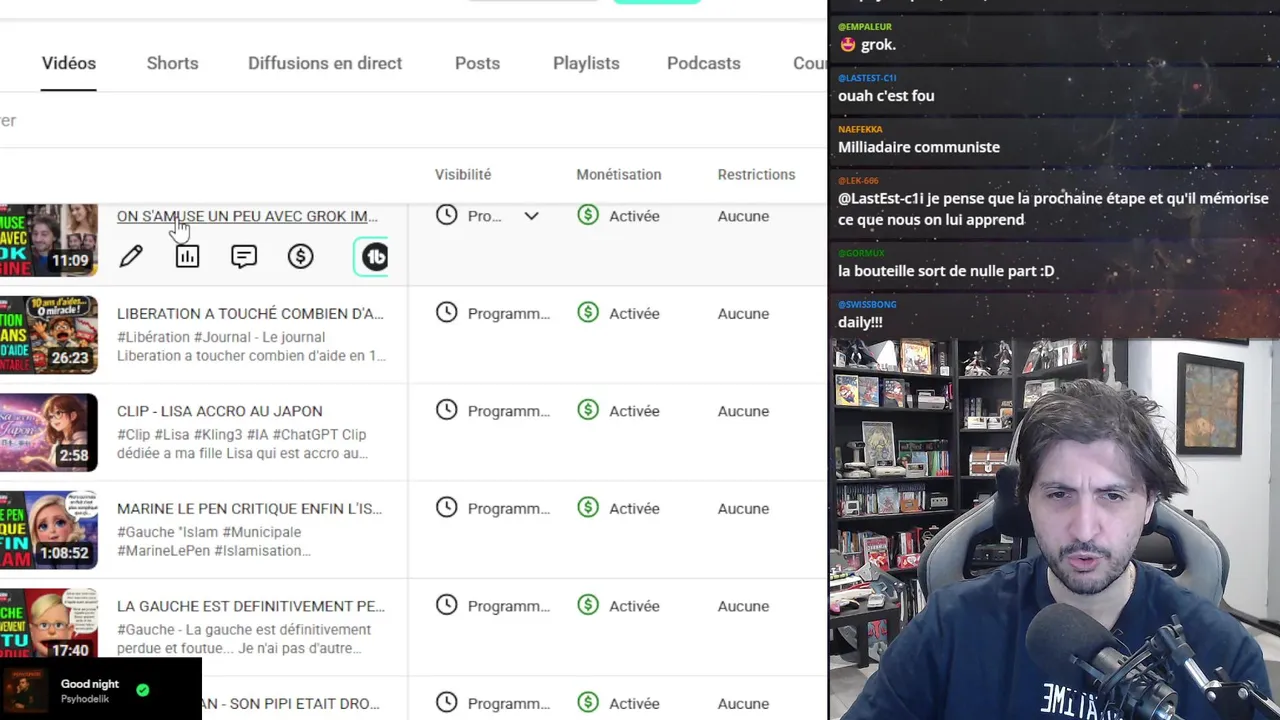Open the Diffusions en direct tab
Viewport: 1280px width, 720px height.
tap(325, 63)
